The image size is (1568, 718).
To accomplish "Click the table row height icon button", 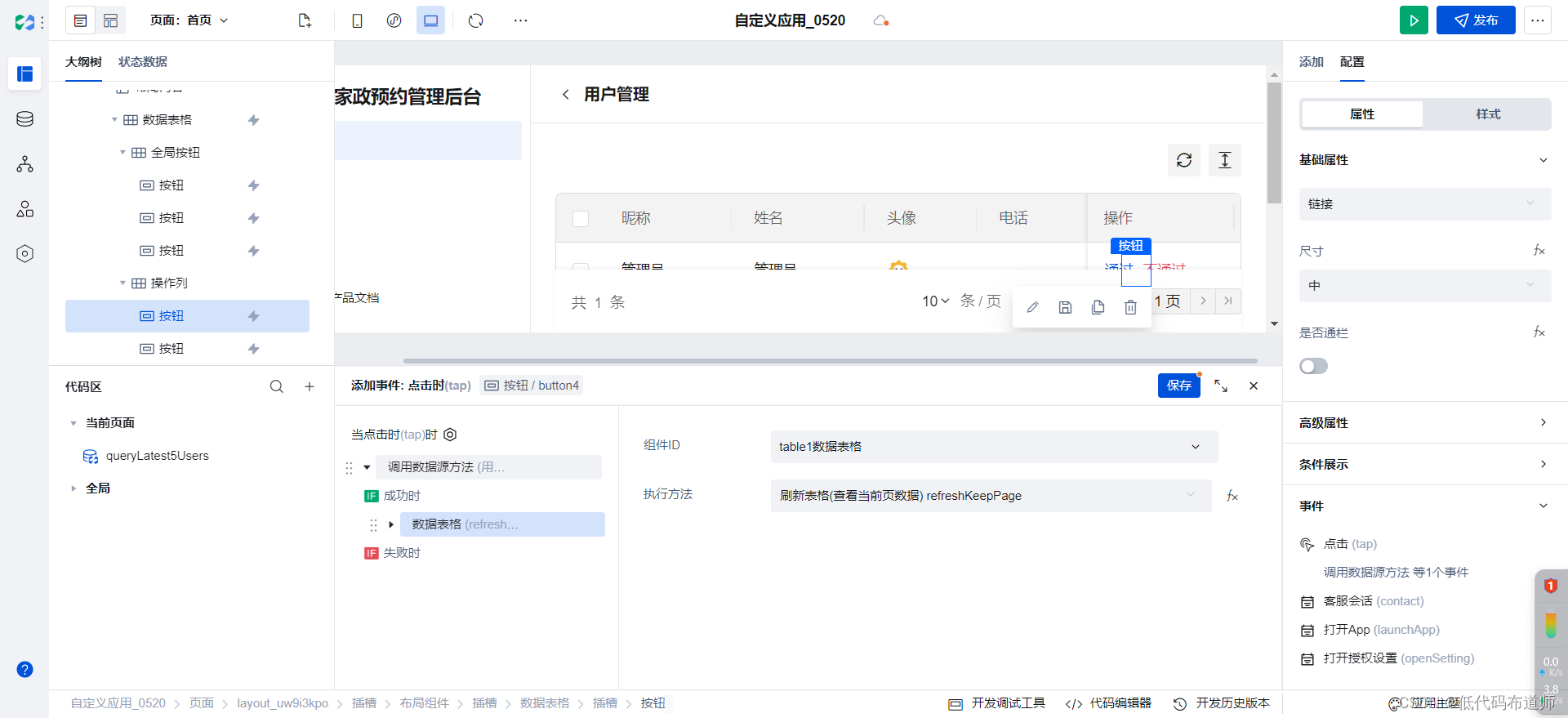I will click(x=1225, y=160).
